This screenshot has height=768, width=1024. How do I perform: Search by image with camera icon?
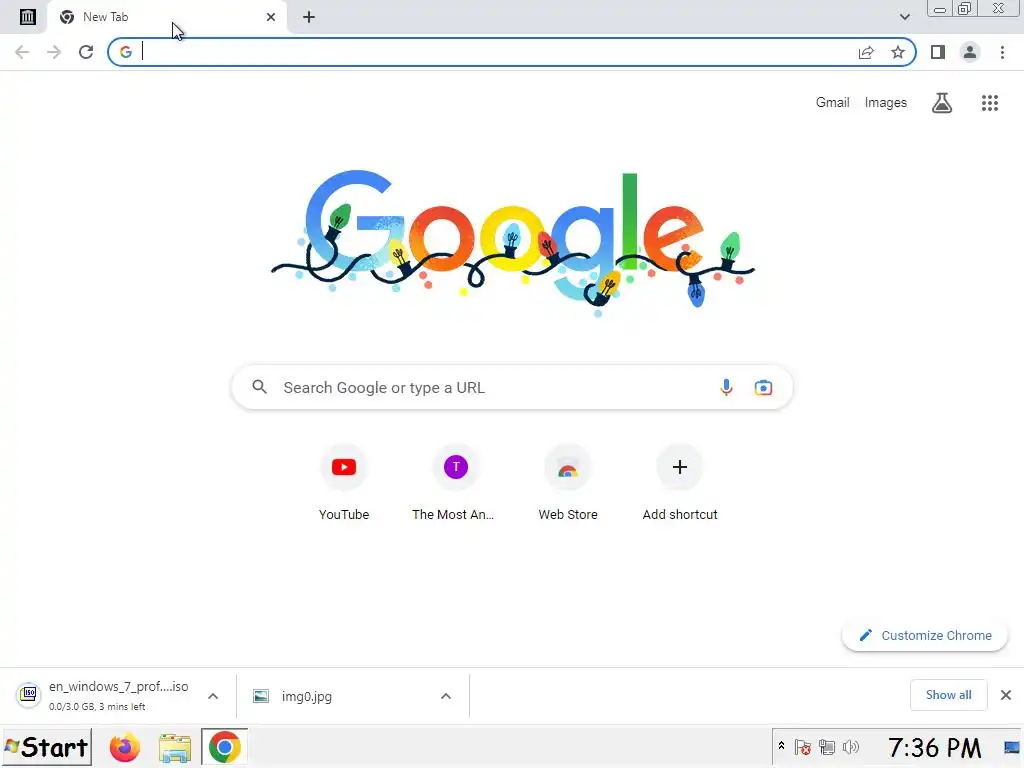(x=763, y=387)
